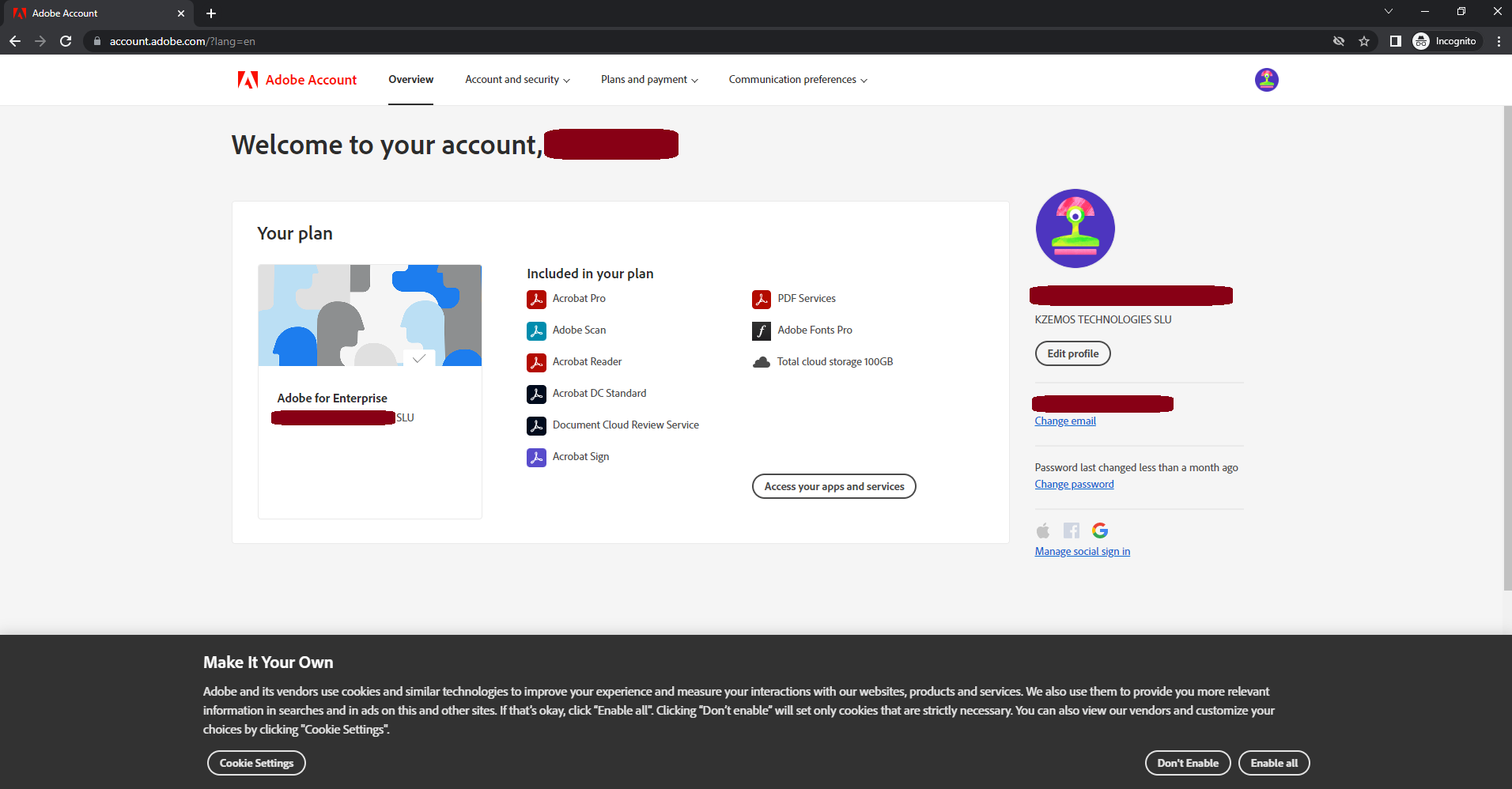This screenshot has width=1512, height=789.
Task: Select the Acrobat Sign icon
Action: click(x=537, y=457)
